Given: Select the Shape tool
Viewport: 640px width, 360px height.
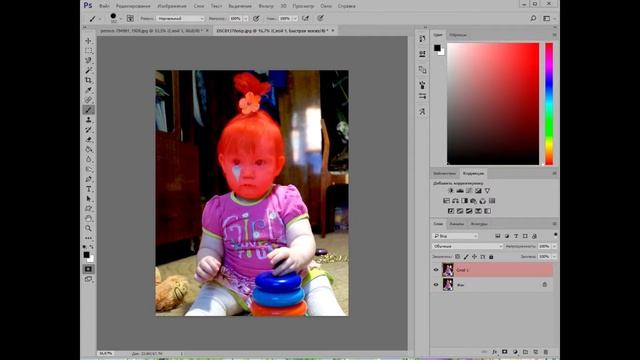Looking at the screenshot, I should pyautogui.click(x=89, y=209).
